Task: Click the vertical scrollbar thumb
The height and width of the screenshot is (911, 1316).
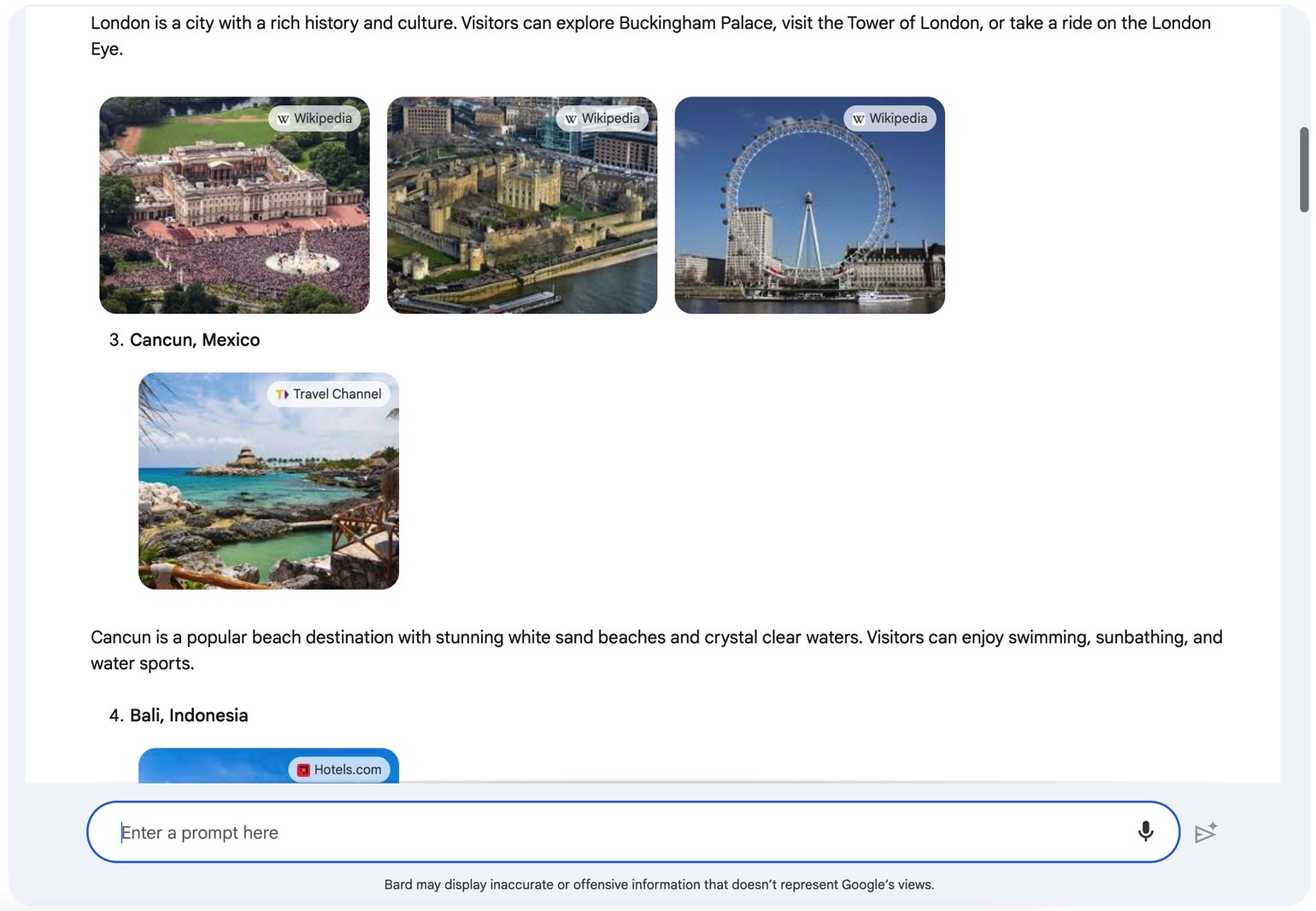Action: tap(1304, 169)
